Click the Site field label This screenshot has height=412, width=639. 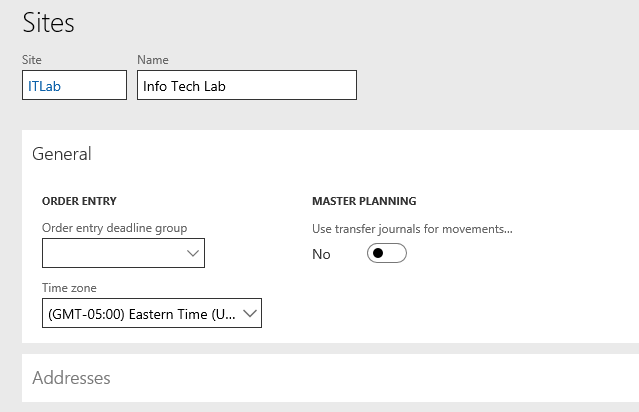point(32,60)
